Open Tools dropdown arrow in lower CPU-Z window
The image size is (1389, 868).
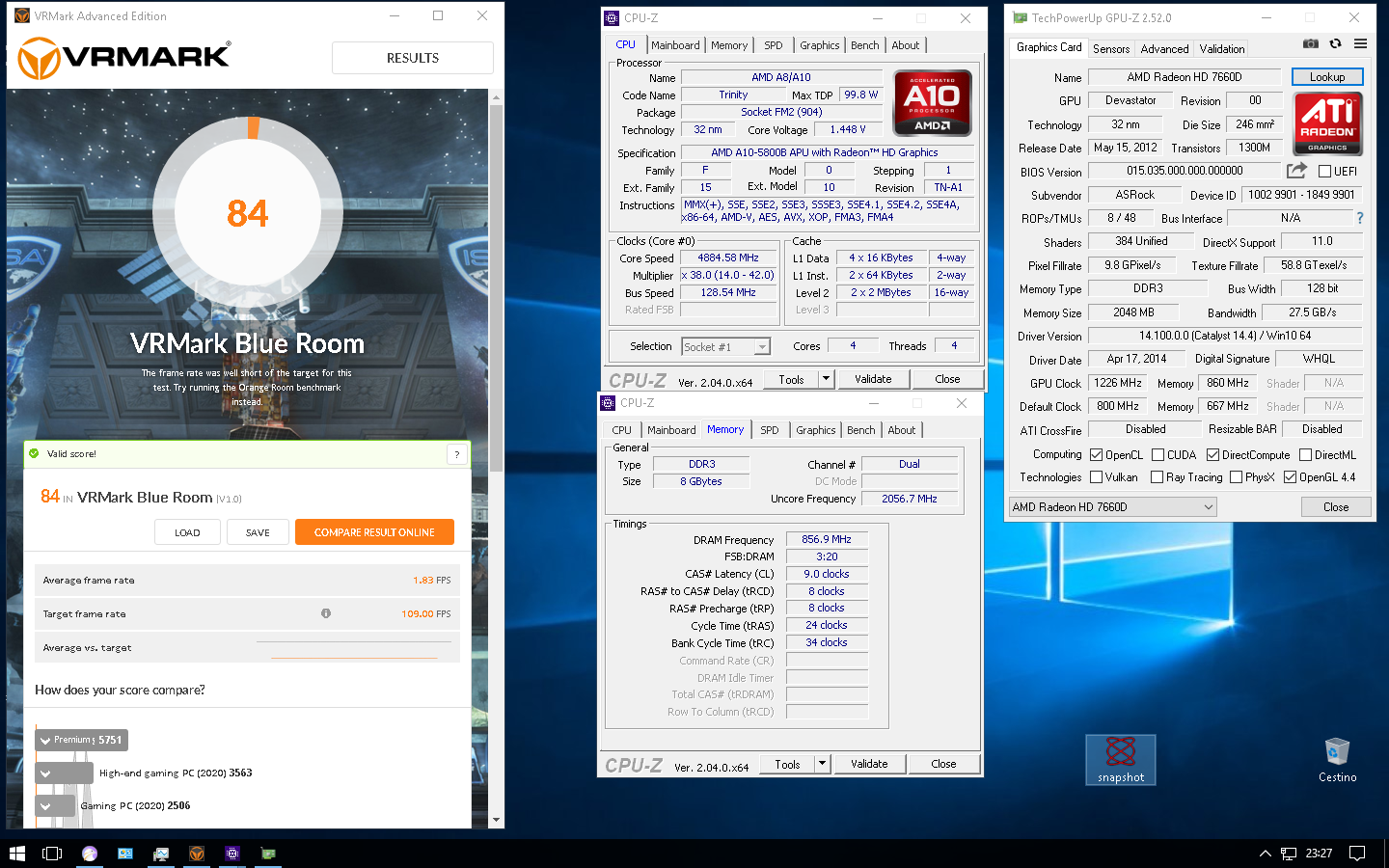coord(822,764)
